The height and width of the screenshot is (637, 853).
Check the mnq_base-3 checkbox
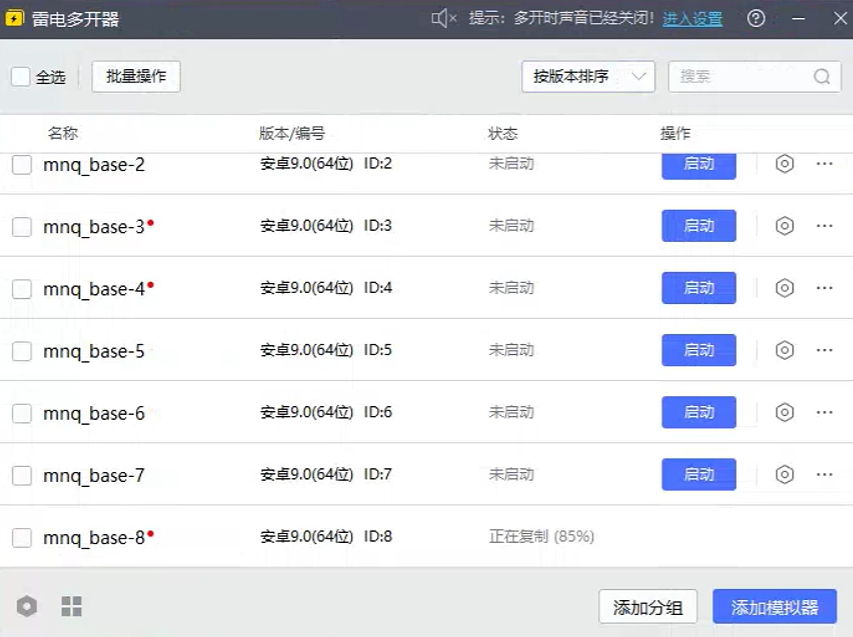(x=22, y=226)
